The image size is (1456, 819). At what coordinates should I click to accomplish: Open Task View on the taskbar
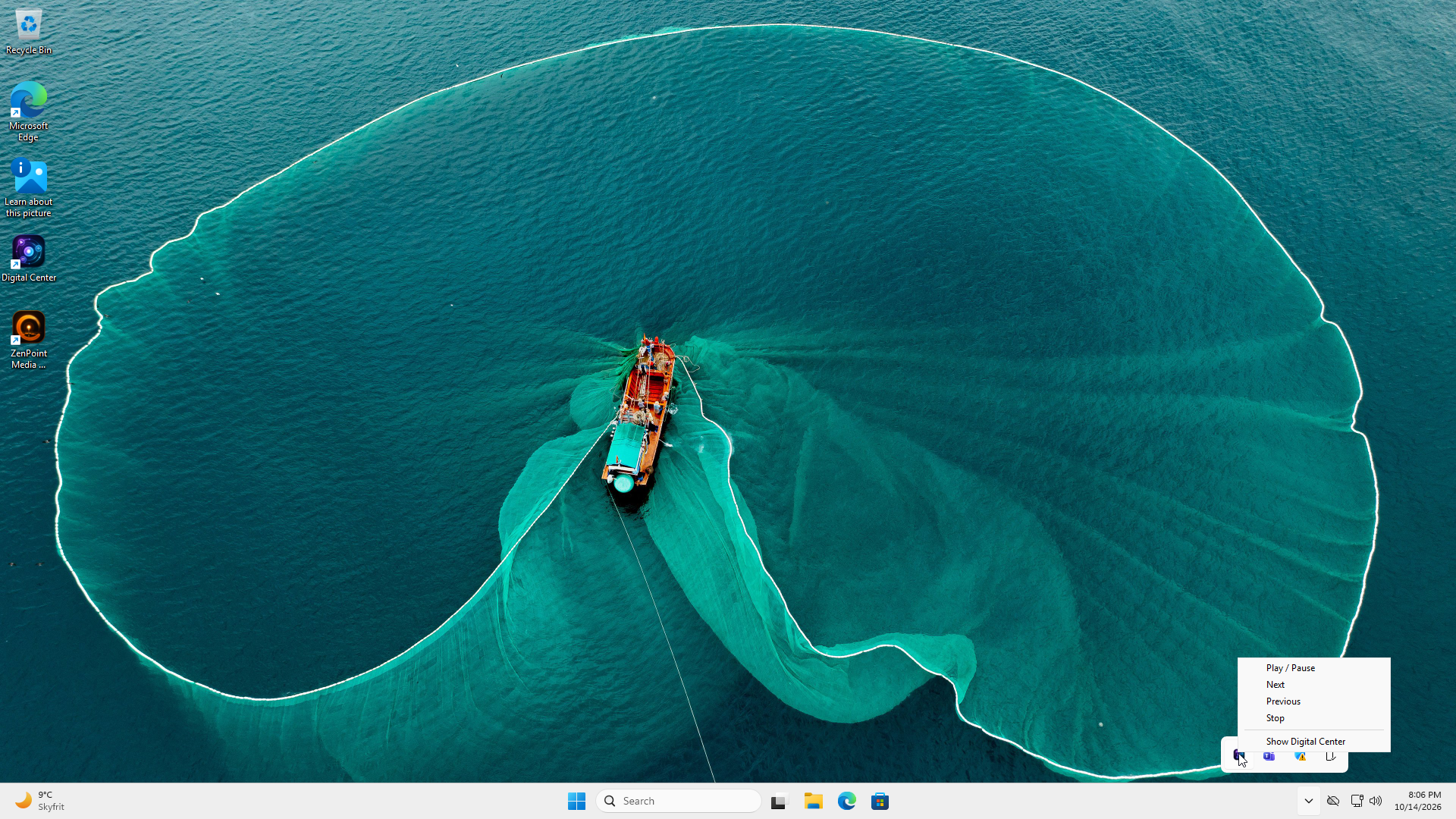780,801
